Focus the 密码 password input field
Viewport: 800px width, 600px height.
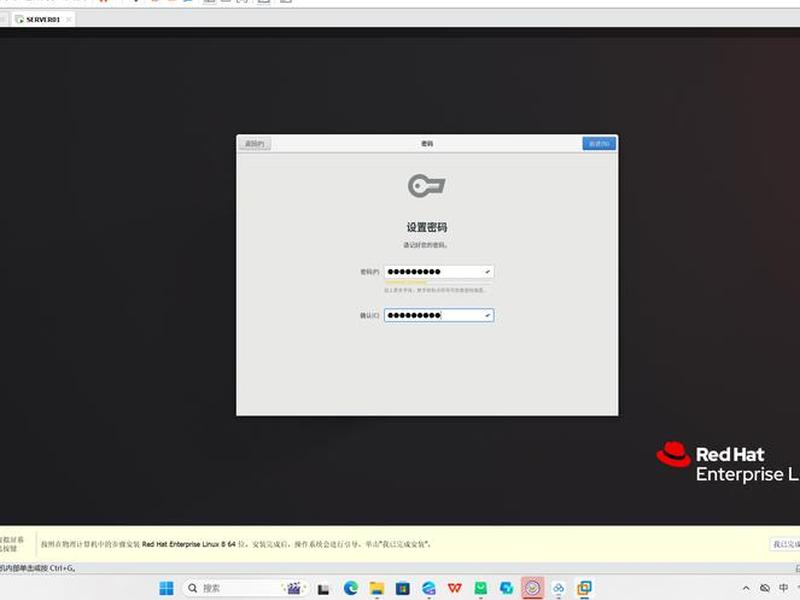click(x=439, y=272)
